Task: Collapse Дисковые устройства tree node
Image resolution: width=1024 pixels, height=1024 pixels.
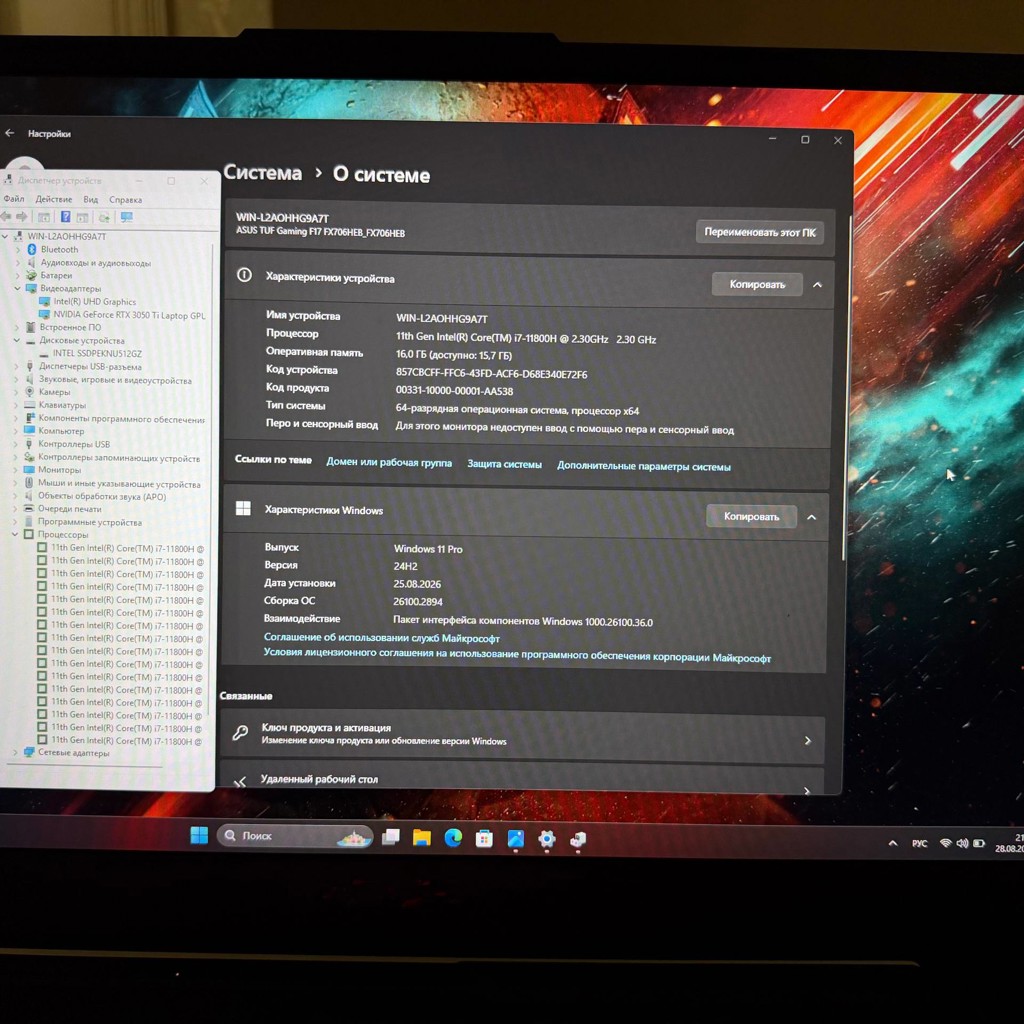Action: coord(16,340)
